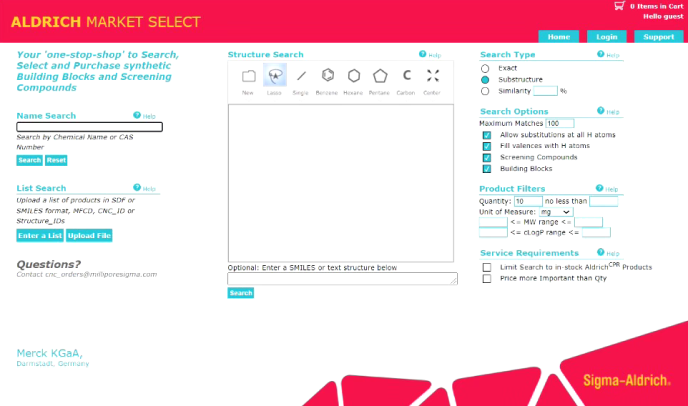688x406 pixels.
Task: Click the no less than field
Action: point(603,201)
